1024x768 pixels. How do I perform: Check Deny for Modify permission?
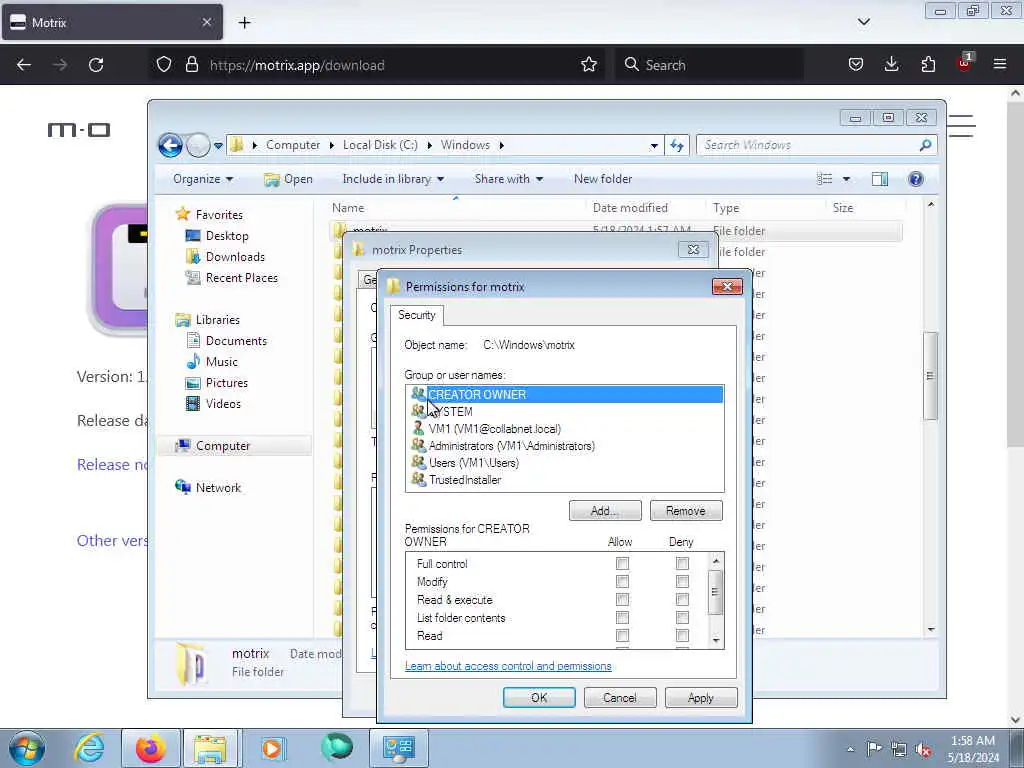682,581
